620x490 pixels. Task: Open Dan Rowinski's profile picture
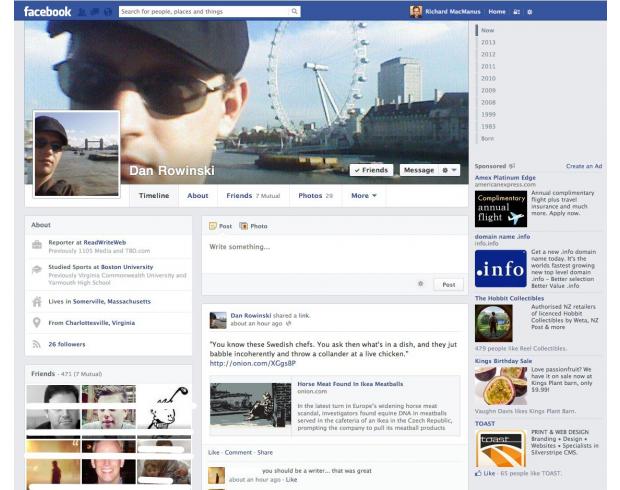tap(77, 154)
